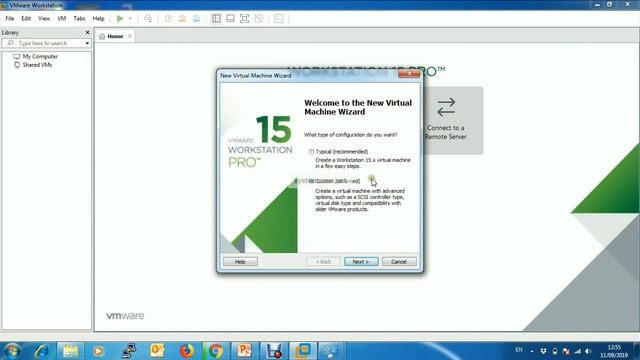Open the Windows Start menu
The image size is (640, 360).
(12, 351)
